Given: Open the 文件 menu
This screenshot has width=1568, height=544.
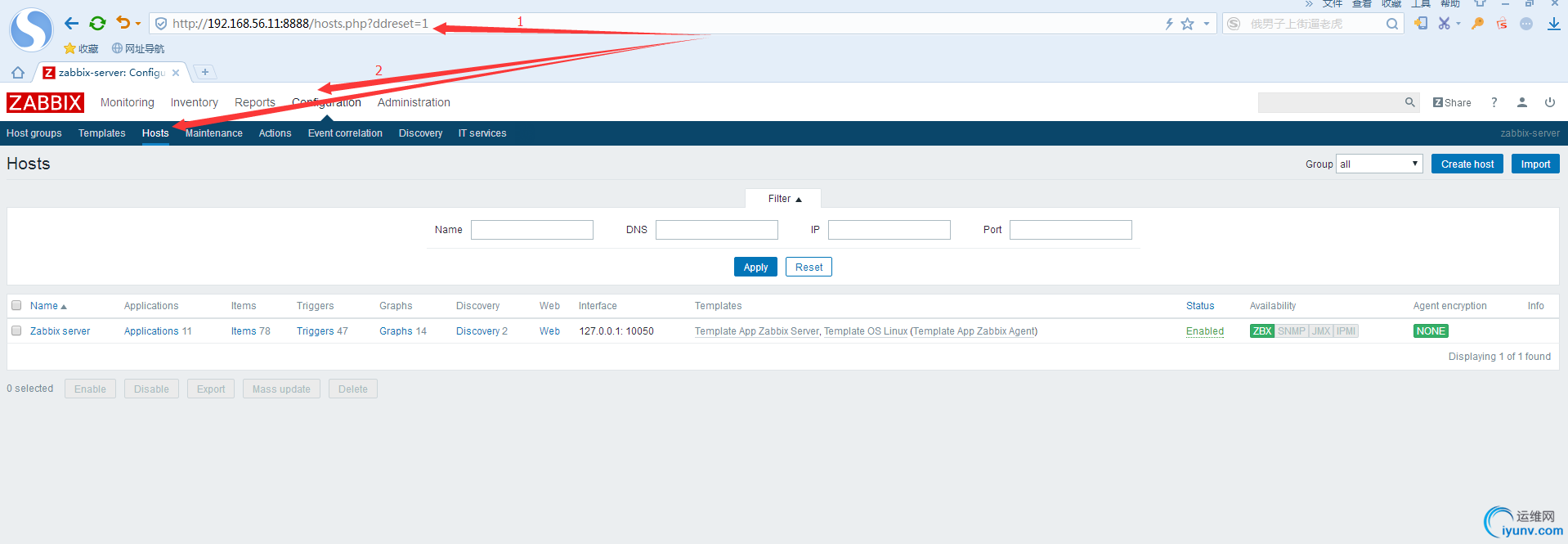Looking at the screenshot, I should (1333, 3).
